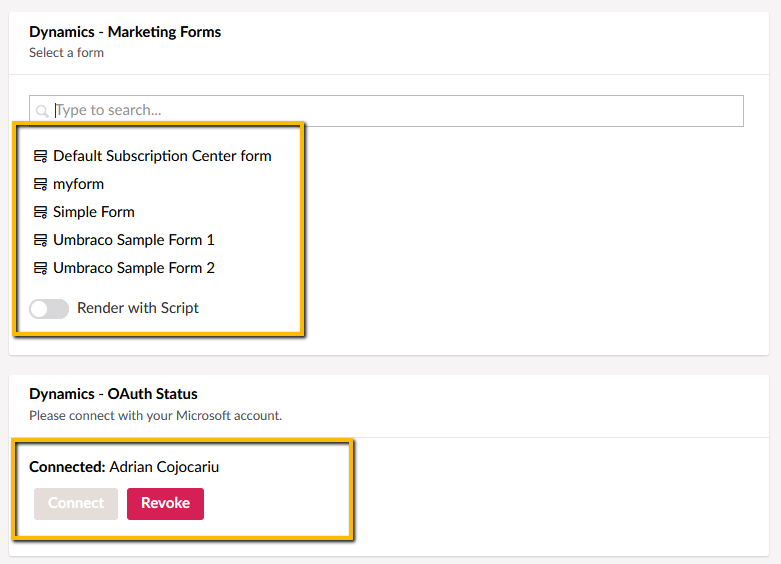Click the Render with Script label
Image resolution: width=781 pixels, height=564 pixels.
tap(138, 308)
